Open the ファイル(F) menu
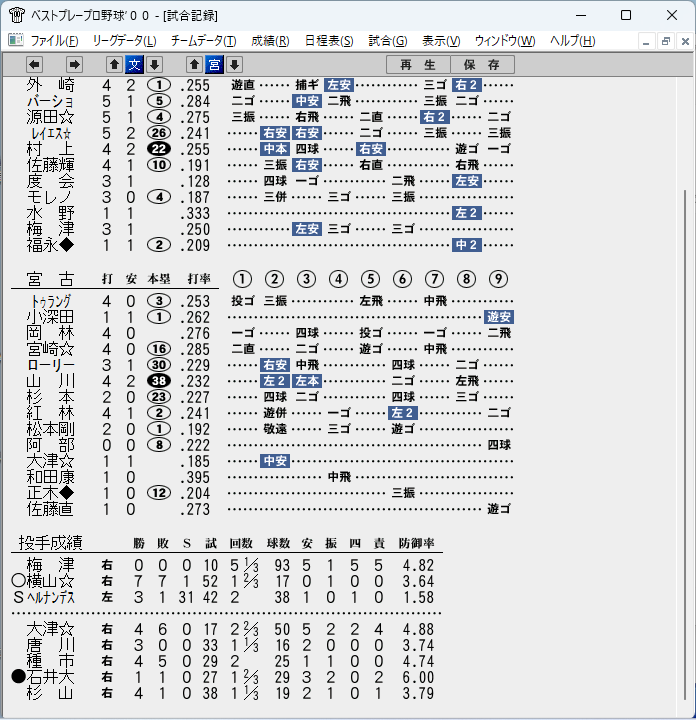Viewport: 696px width, 720px height. 54,41
